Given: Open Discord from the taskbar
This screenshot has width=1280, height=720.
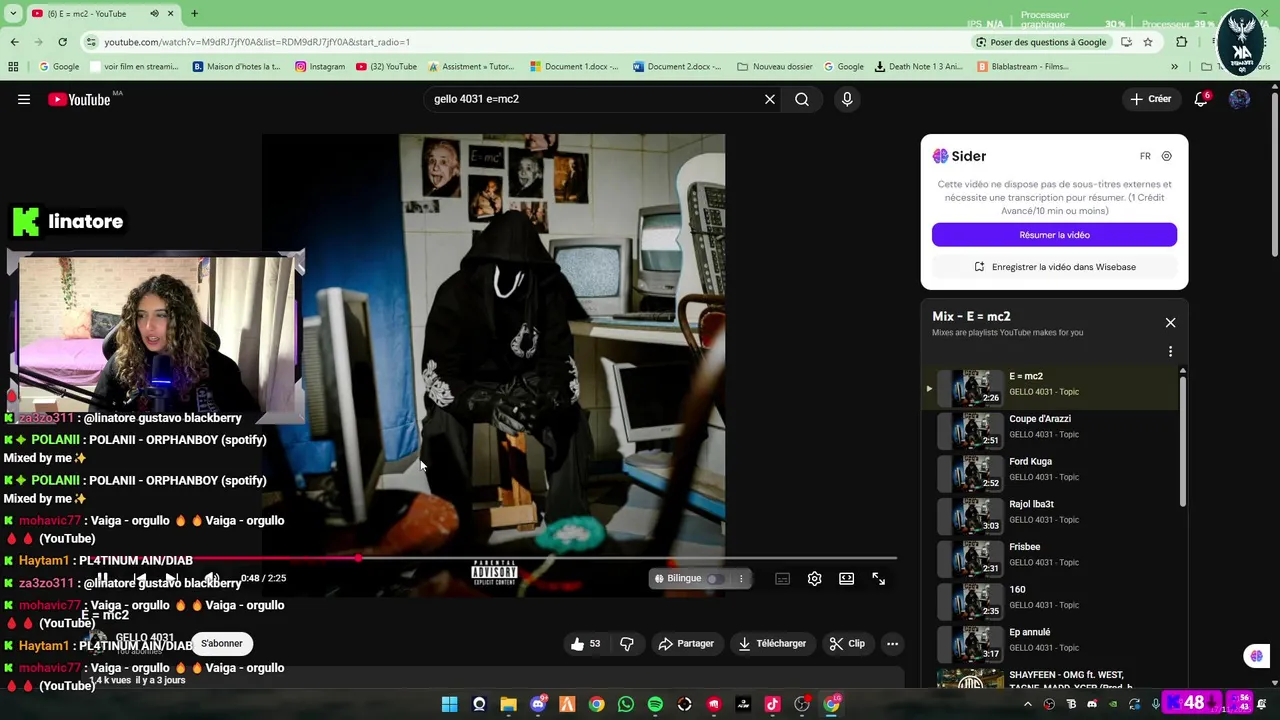Looking at the screenshot, I should pos(538,704).
